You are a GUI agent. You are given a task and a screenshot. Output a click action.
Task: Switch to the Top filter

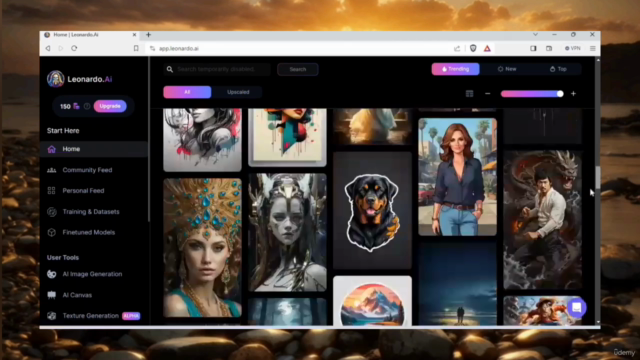558,69
